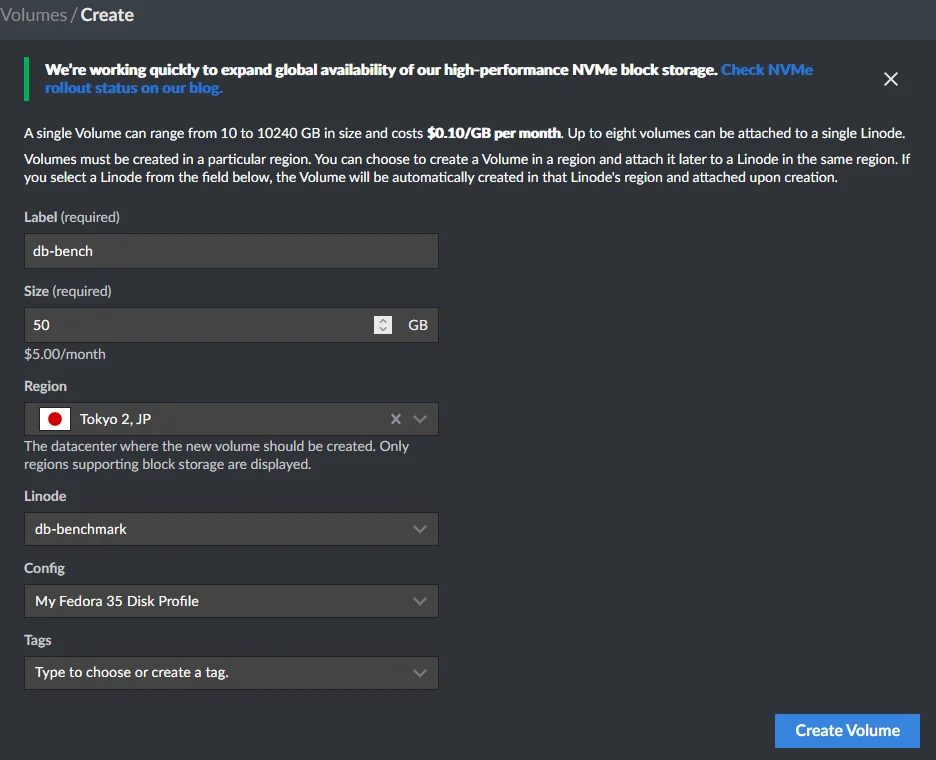
Task: Clear the Tokyo 2, JP region selection
Action: pyautogui.click(x=395, y=419)
